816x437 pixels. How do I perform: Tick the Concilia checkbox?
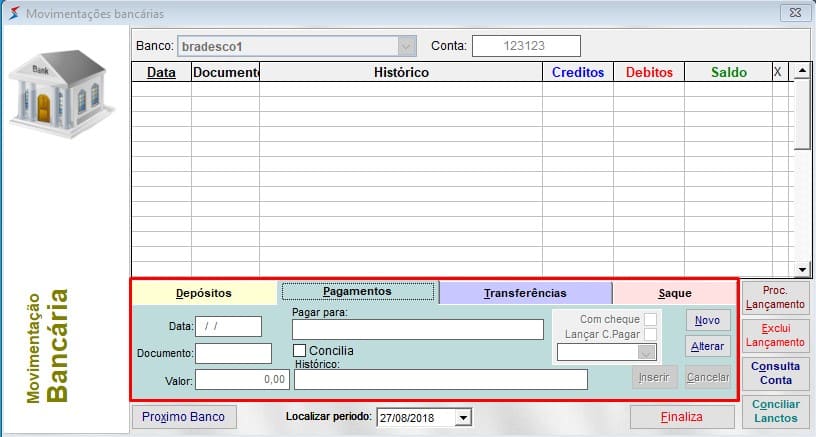point(299,351)
